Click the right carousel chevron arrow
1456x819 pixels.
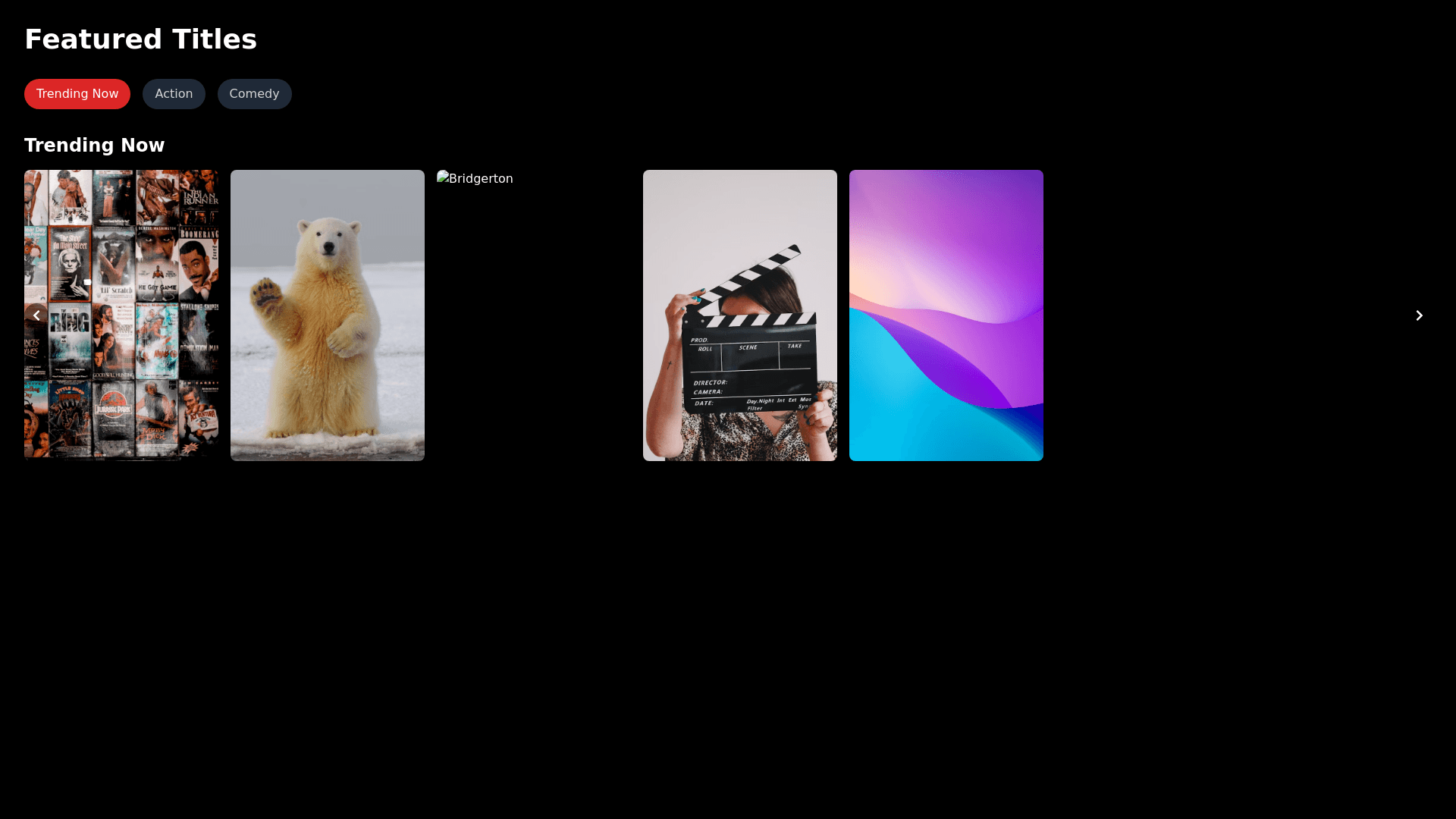pyautogui.click(x=1419, y=315)
